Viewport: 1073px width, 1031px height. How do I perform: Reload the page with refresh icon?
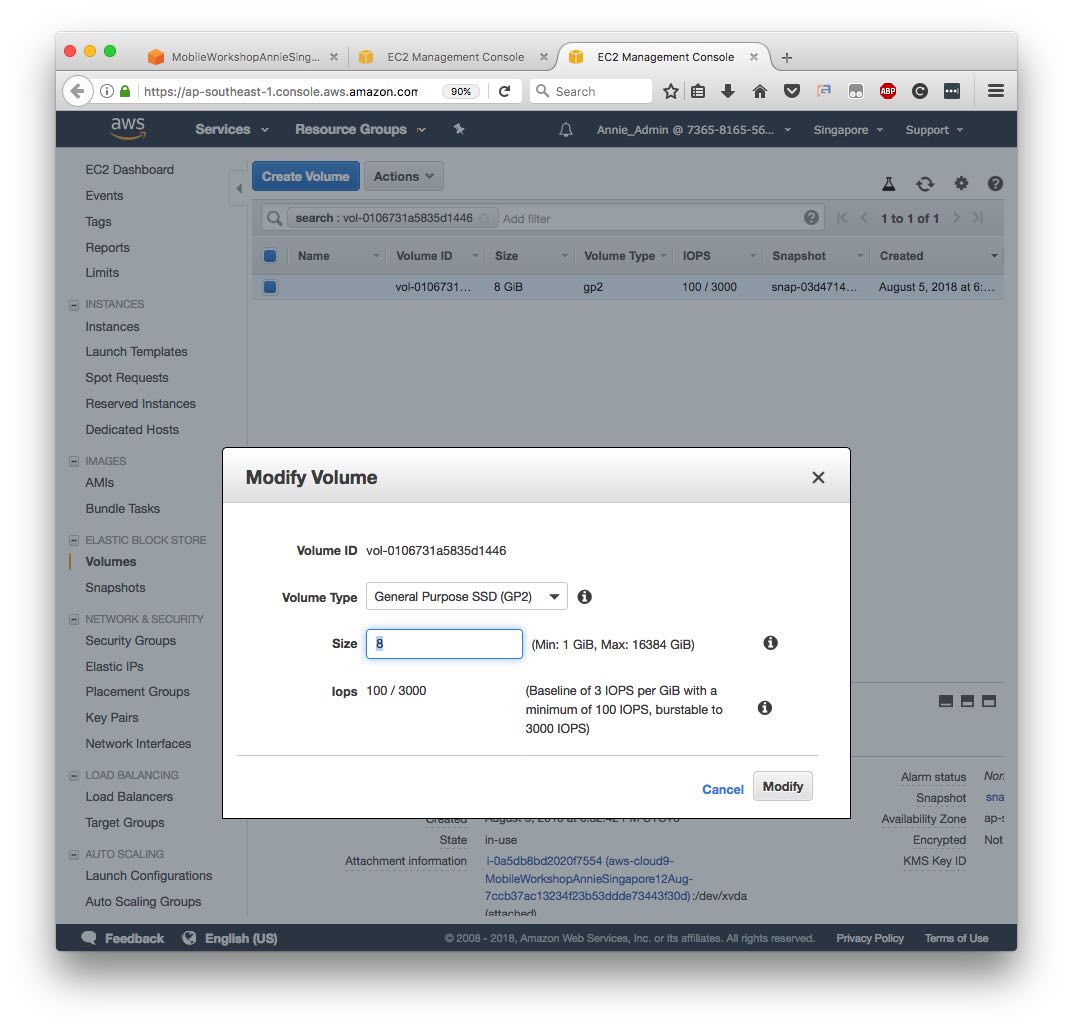504,91
